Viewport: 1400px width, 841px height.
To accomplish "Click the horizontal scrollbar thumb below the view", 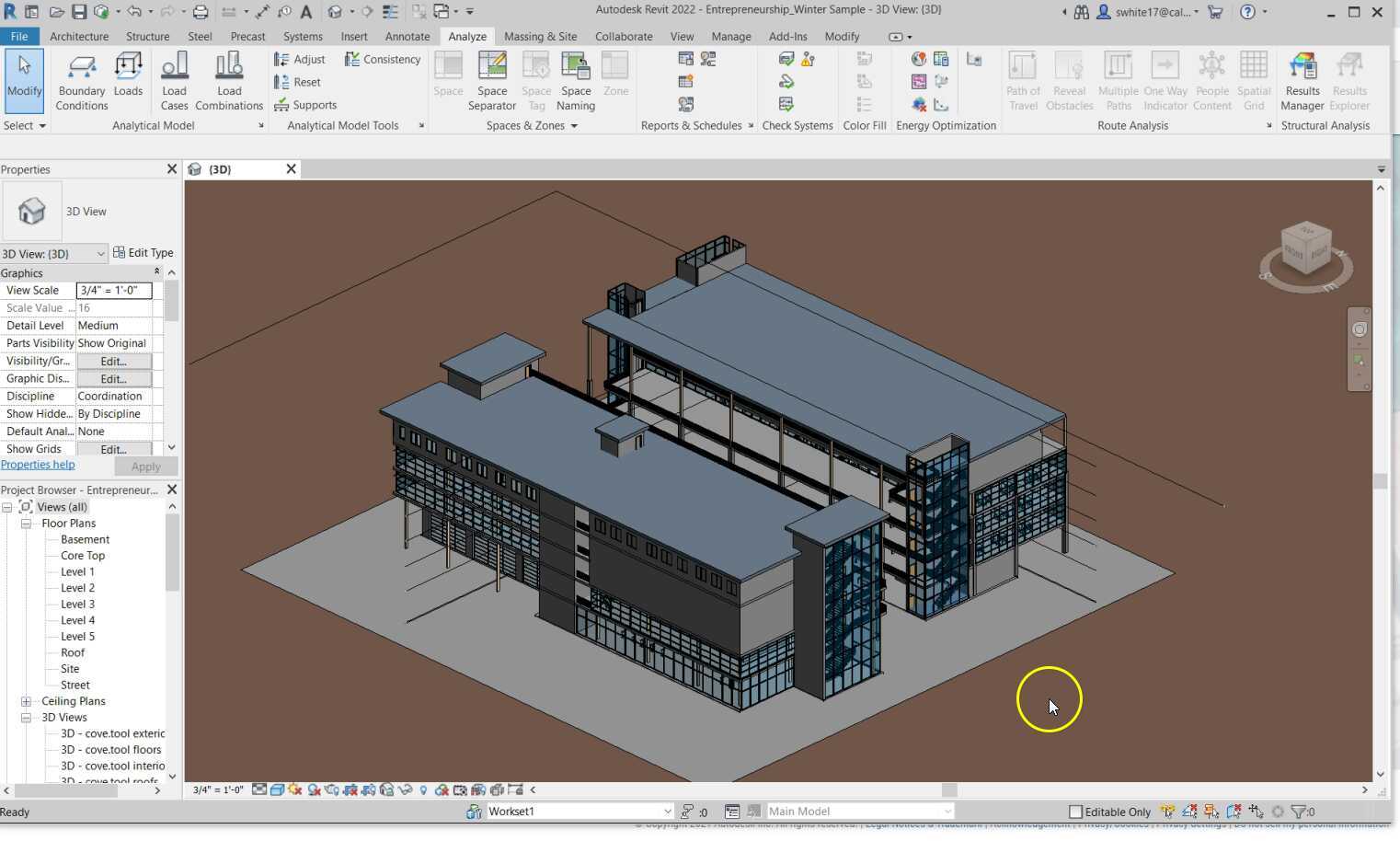I will (949, 789).
